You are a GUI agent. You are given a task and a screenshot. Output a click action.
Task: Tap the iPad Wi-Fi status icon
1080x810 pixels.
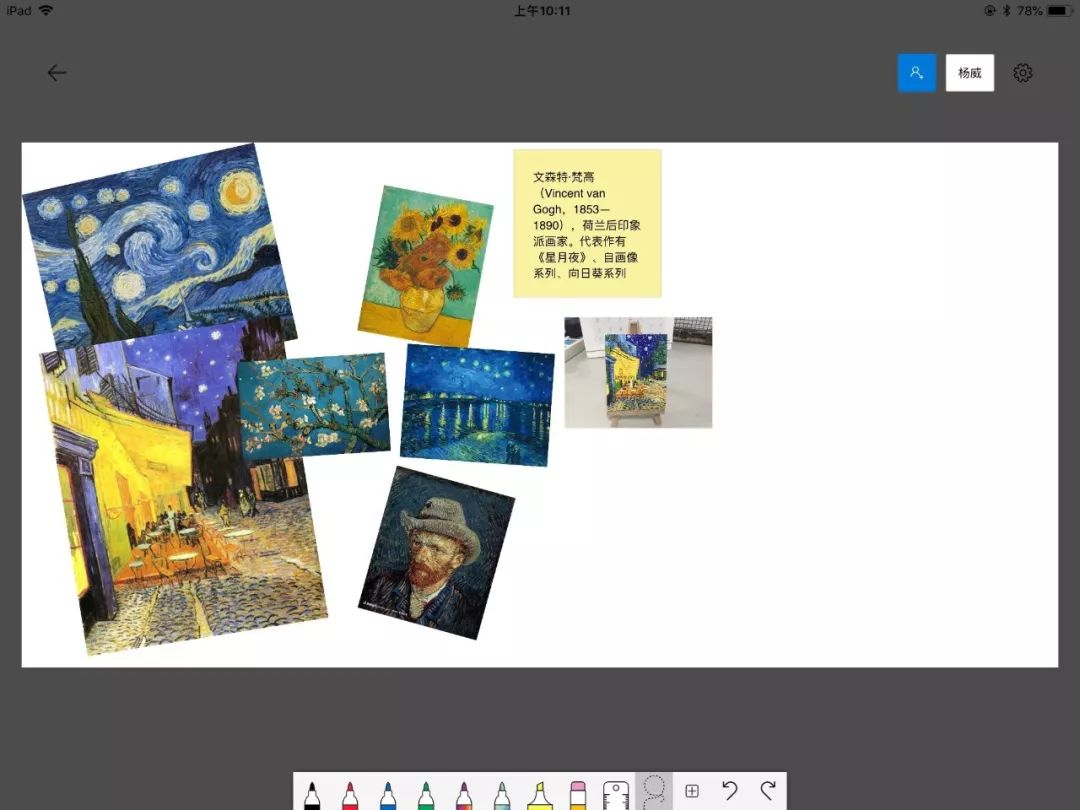[46, 10]
